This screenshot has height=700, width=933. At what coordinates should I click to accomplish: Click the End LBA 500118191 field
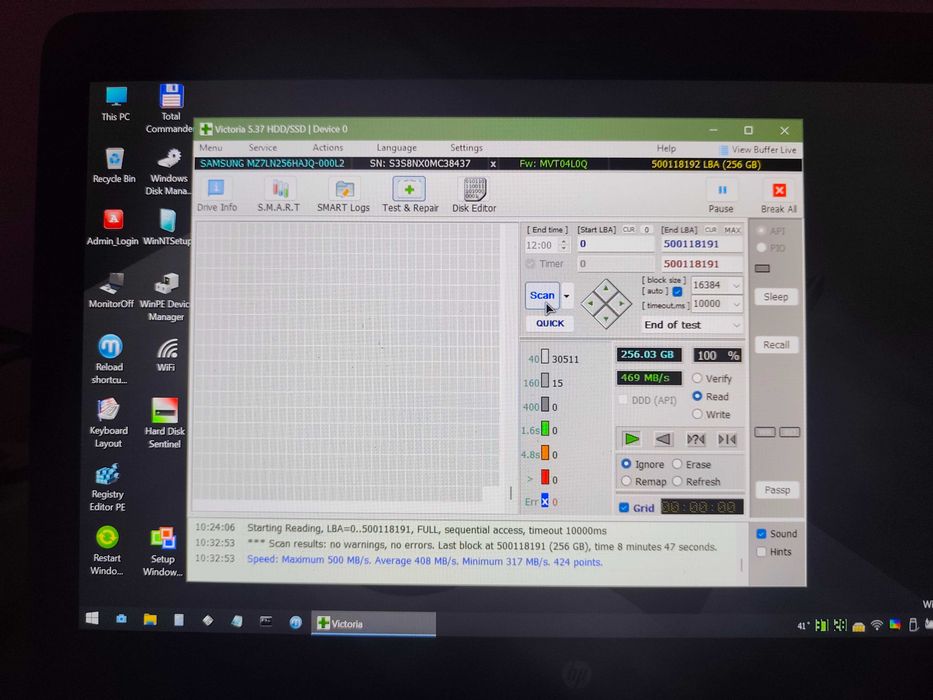click(702, 244)
